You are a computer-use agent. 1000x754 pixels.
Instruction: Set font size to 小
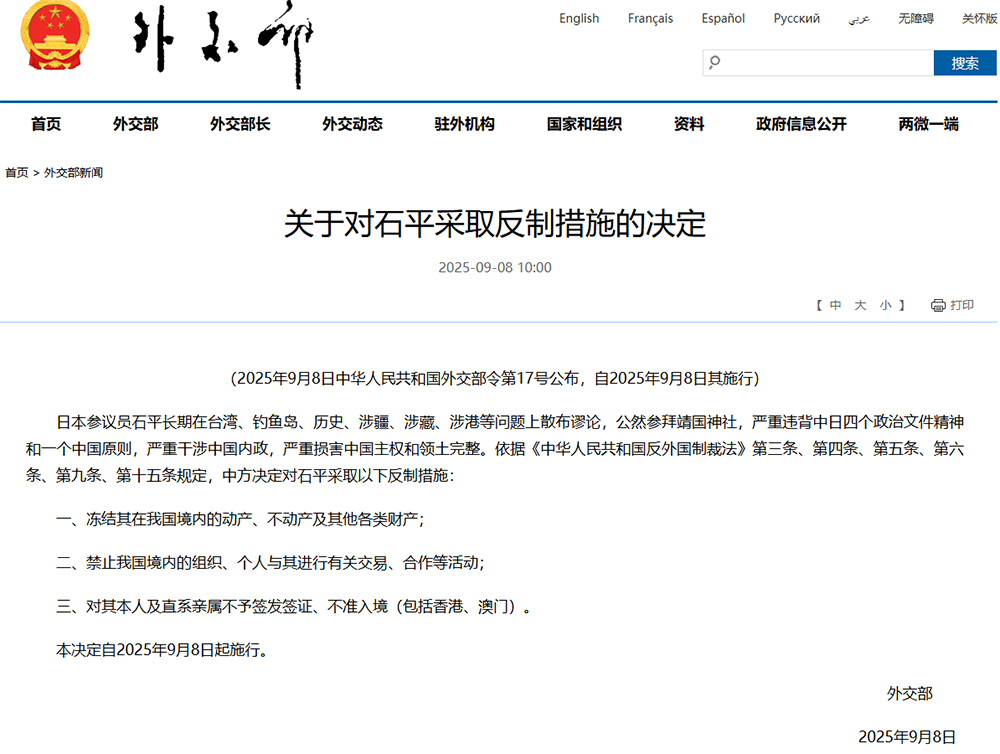pyautogui.click(x=885, y=306)
